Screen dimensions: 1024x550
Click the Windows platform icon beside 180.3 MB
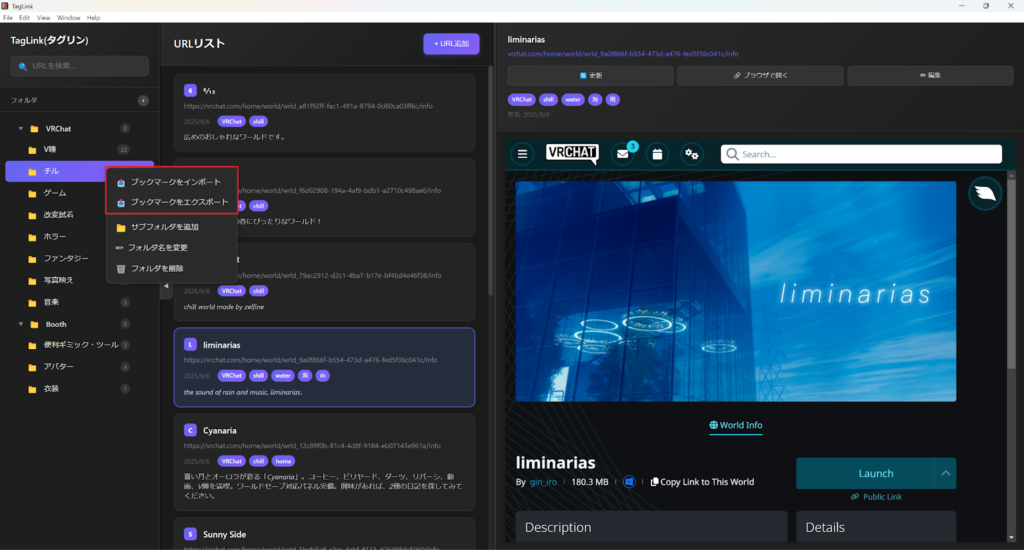[629, 482]
